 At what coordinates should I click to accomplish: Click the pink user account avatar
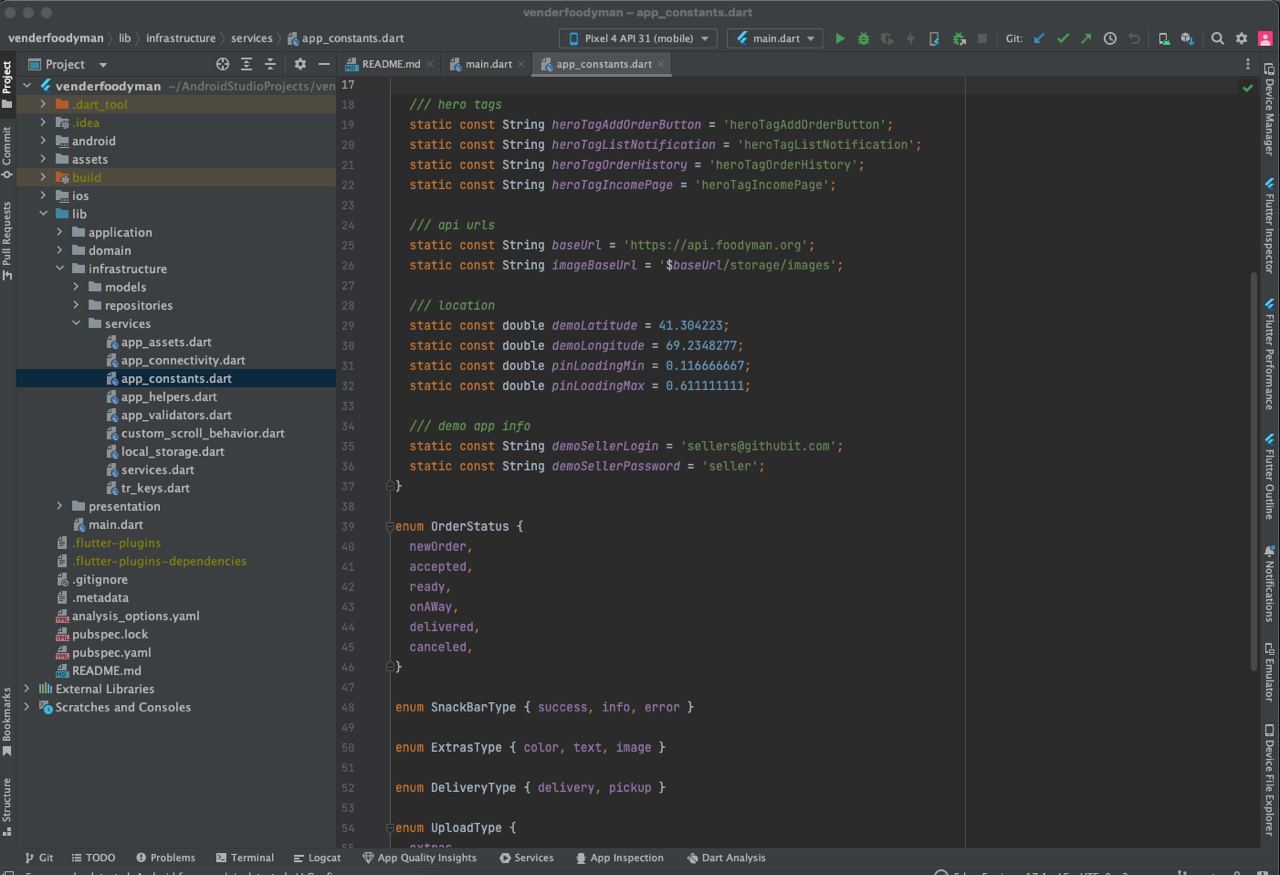pos(1265,38)
